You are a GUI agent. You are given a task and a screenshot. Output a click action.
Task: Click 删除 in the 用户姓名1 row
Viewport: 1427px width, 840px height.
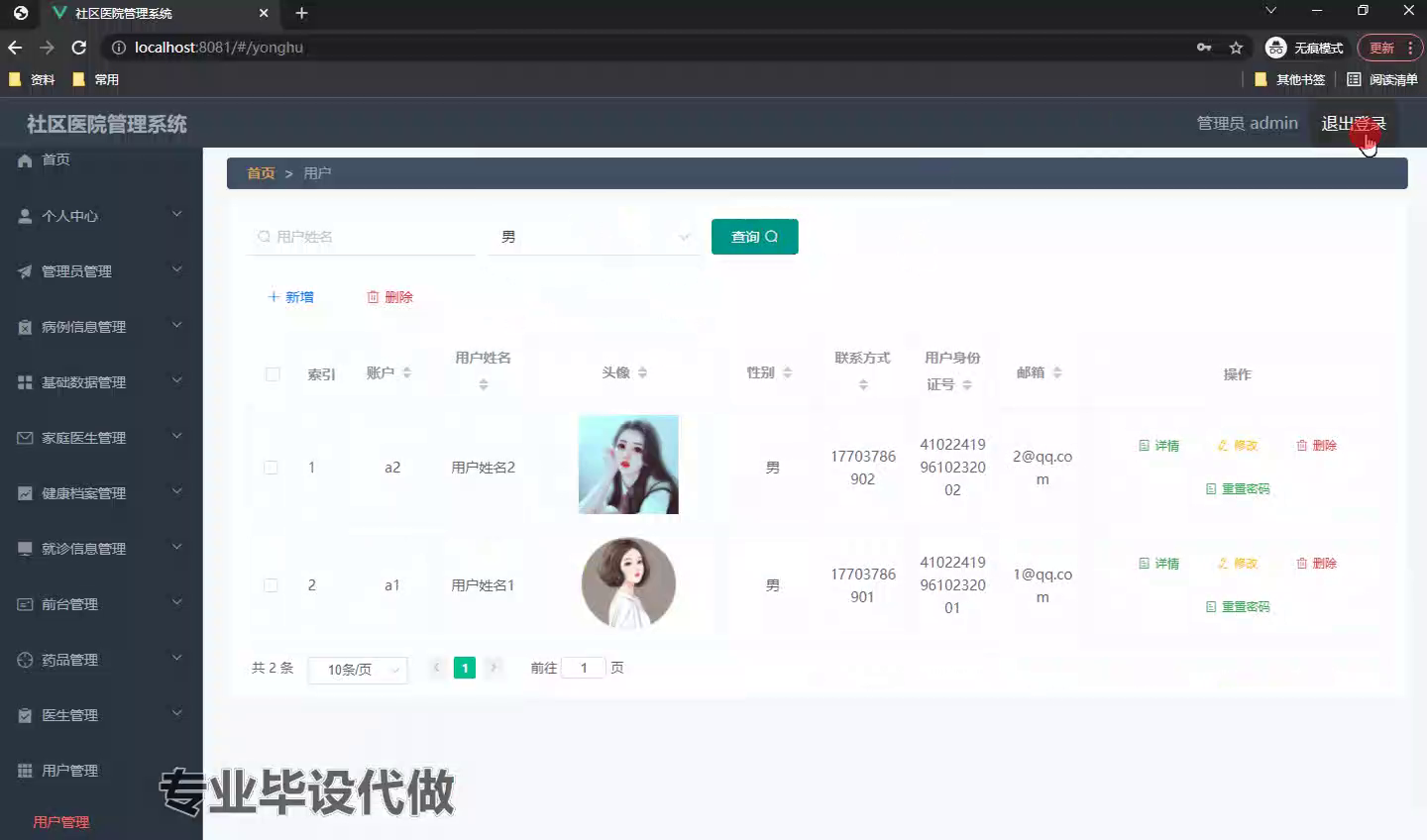point(1316,564)
